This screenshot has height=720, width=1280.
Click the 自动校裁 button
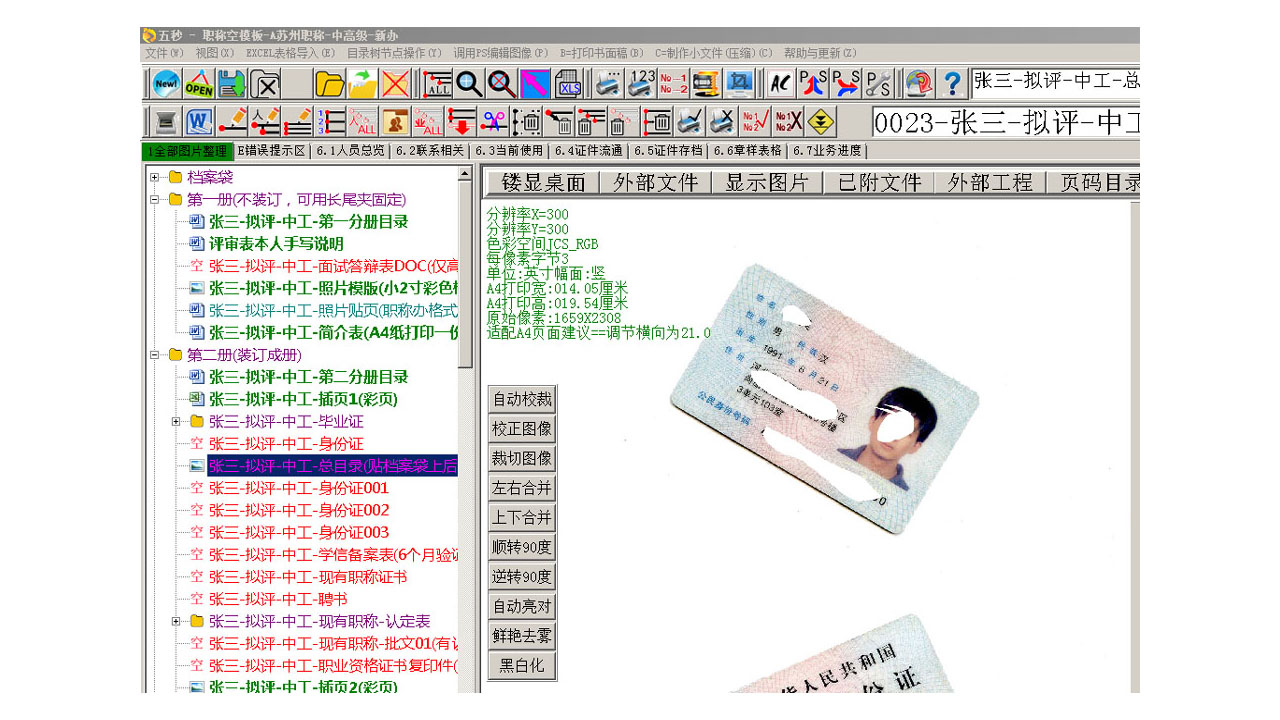[522, 399]
